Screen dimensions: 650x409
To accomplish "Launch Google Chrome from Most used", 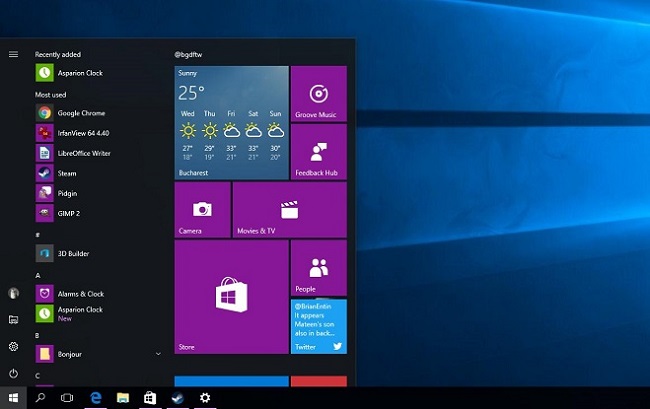I will [97, 113].
